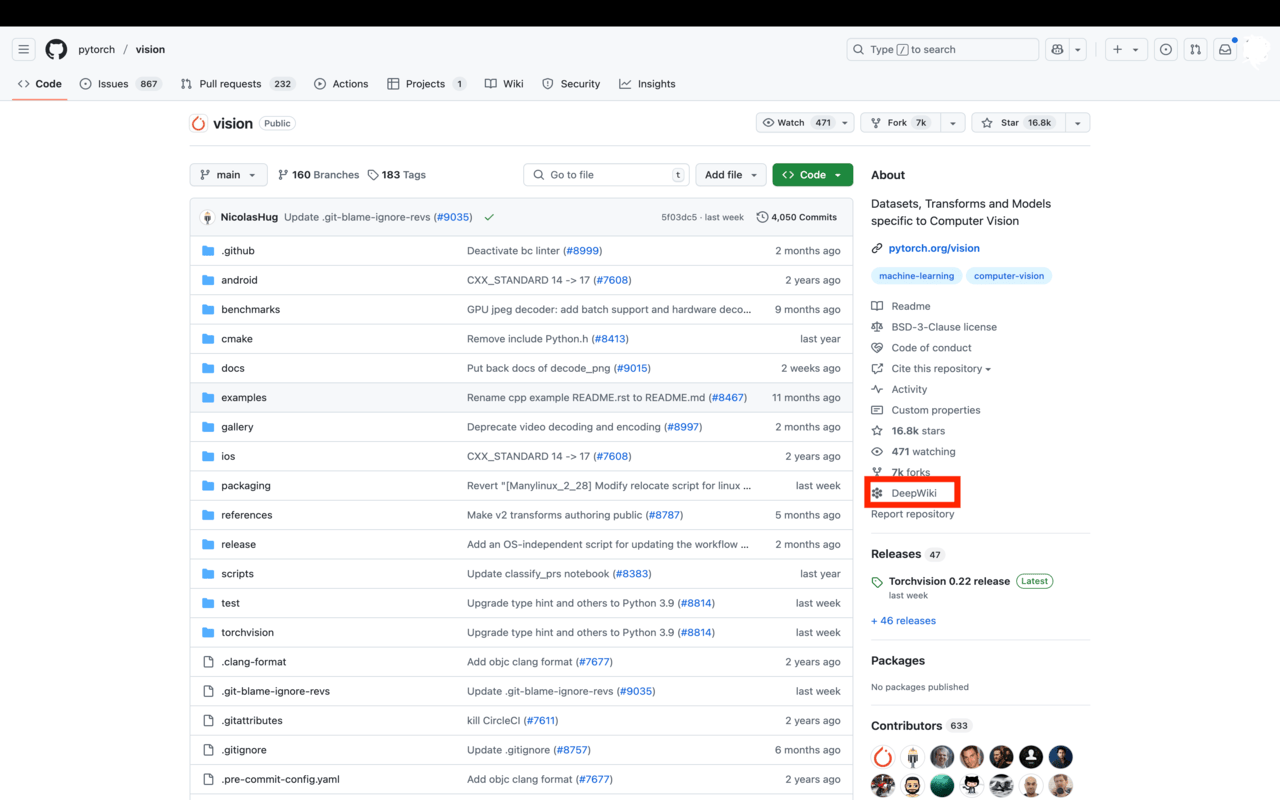
Task: Open the main branch selector dropdown
Action: pos(228,175)
